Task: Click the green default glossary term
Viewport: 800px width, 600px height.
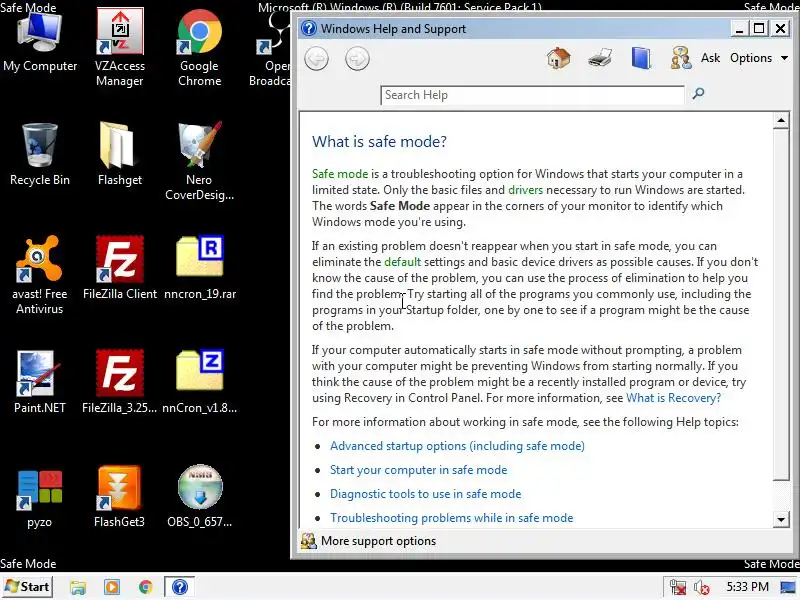Action: click(x=403, y=262)
